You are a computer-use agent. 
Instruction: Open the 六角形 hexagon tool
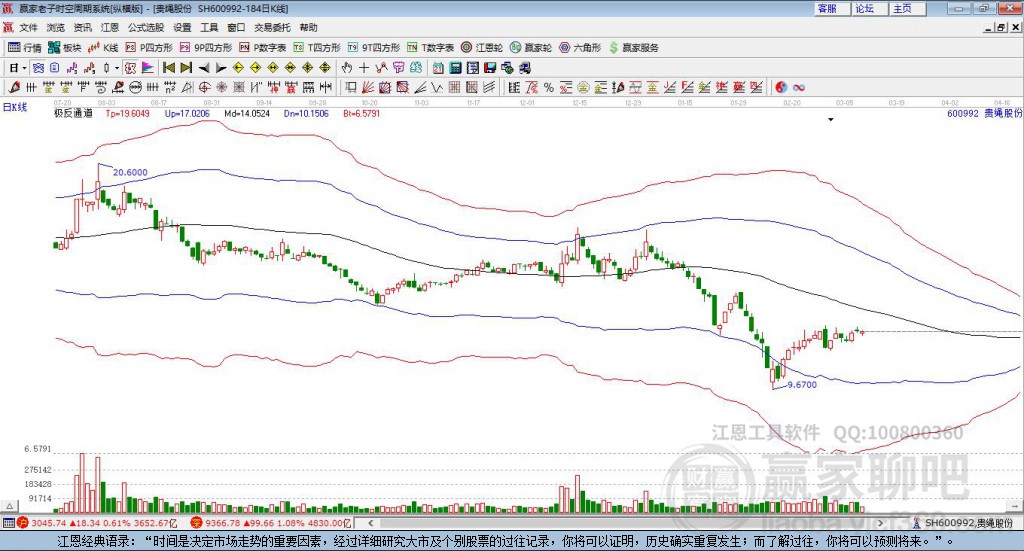point(580,48)
